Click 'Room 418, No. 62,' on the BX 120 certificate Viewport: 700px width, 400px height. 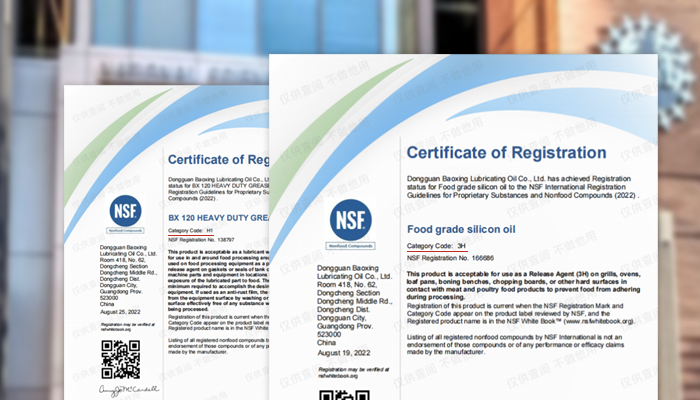point(123,260)
